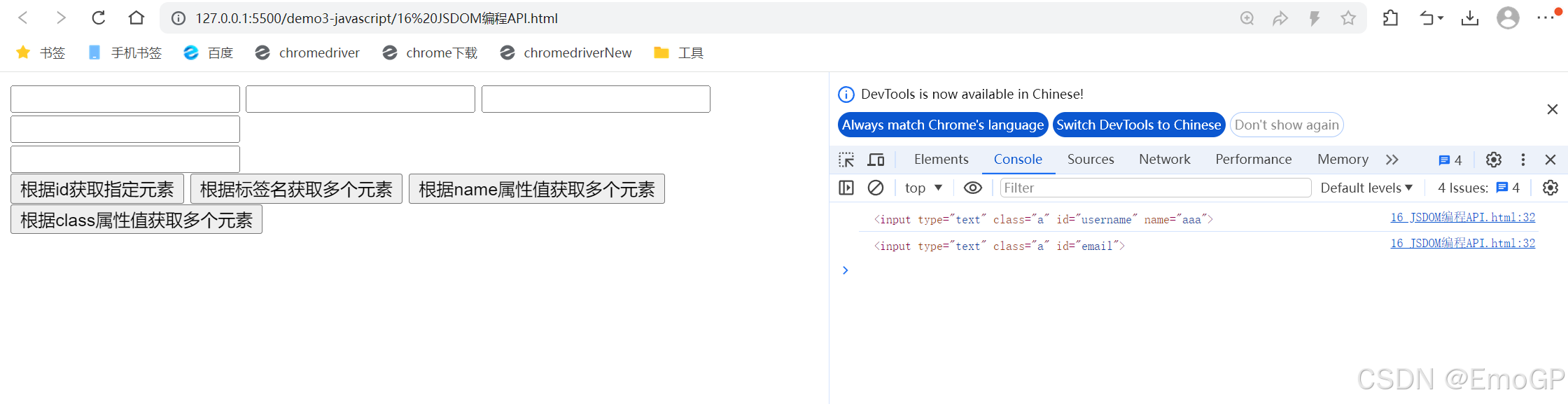Click the 根据id获取指定元素 button
This screenshot has height=404, width=1568.
[x=97, y=189]
